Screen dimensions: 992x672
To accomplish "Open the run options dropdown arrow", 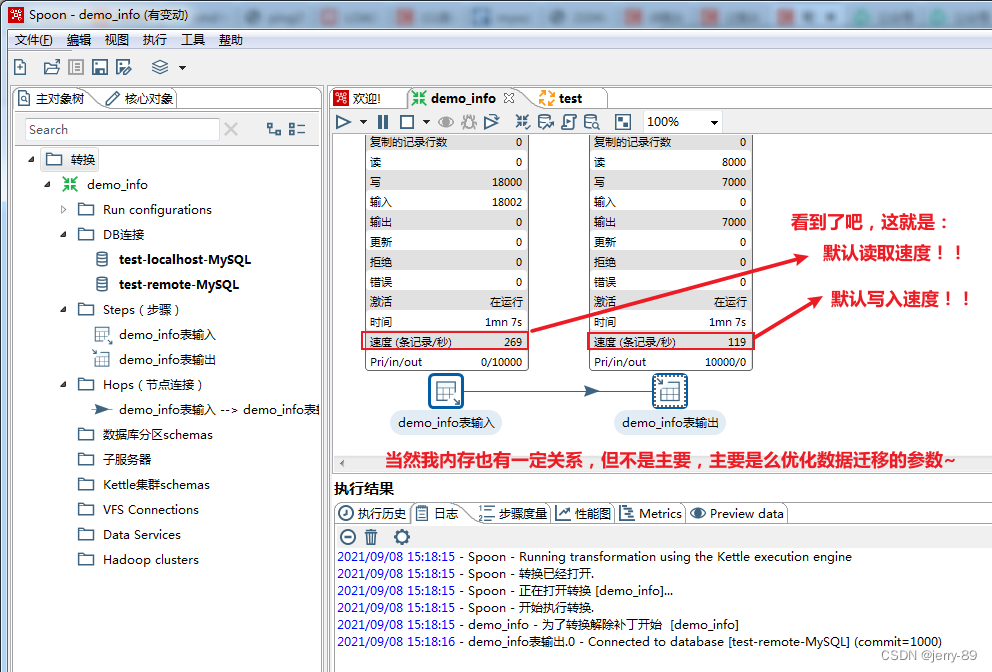I will point(363,121).
